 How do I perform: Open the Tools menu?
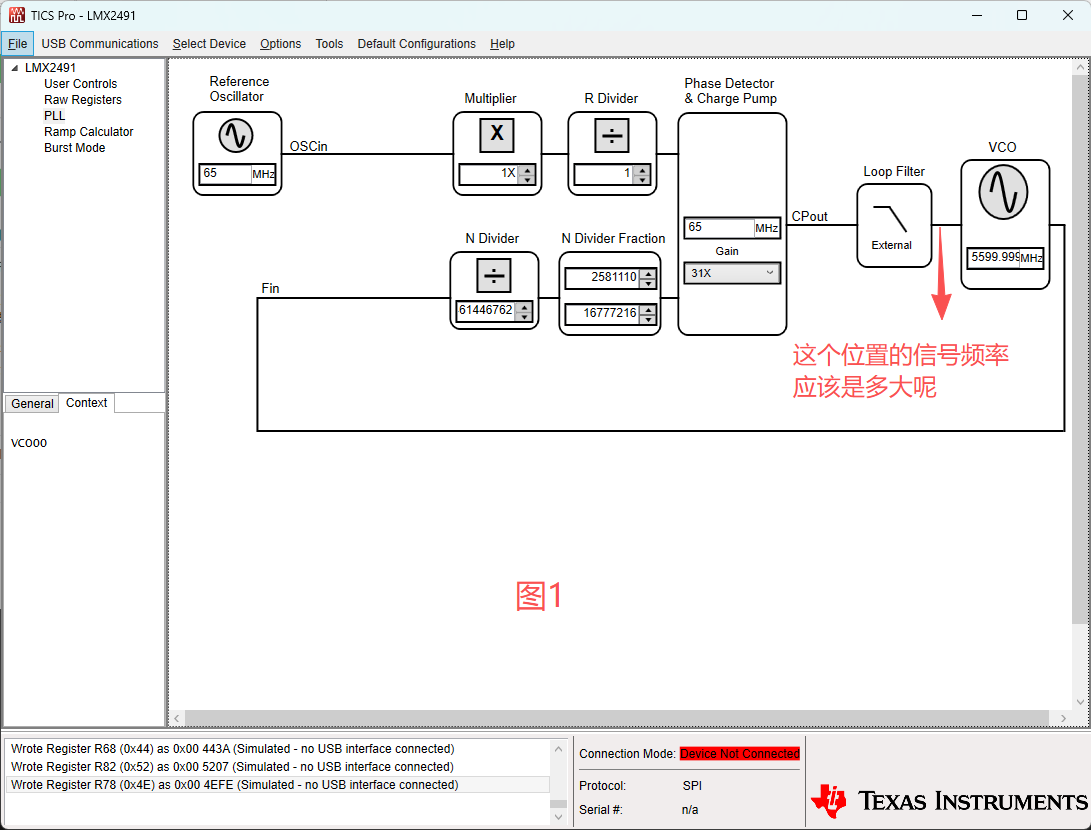tap(329, 44)
